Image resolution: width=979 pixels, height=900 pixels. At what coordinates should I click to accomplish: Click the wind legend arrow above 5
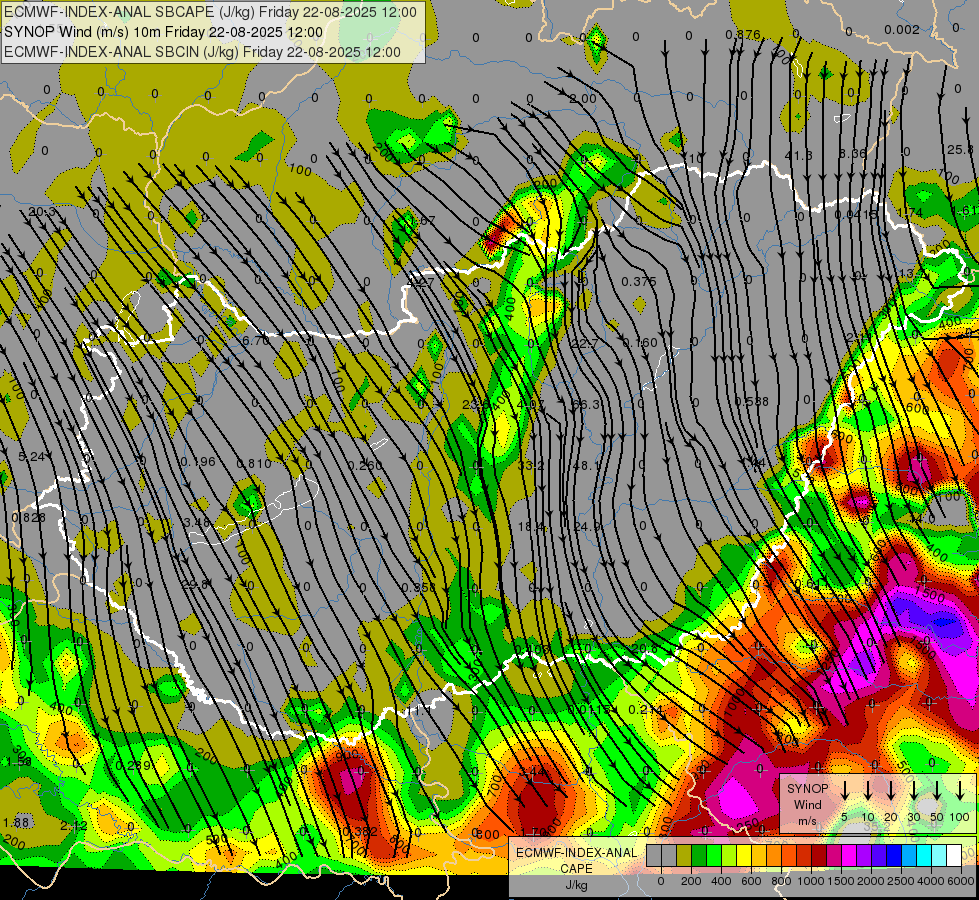845,790
